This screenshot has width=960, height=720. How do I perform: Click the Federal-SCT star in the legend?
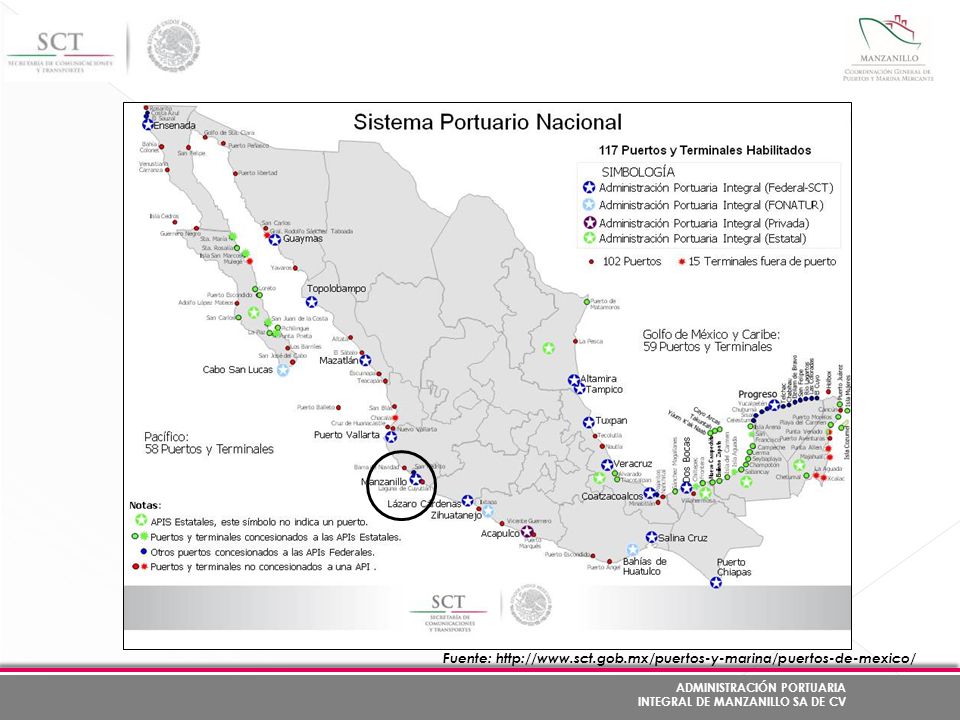click(x=589, y=187)
